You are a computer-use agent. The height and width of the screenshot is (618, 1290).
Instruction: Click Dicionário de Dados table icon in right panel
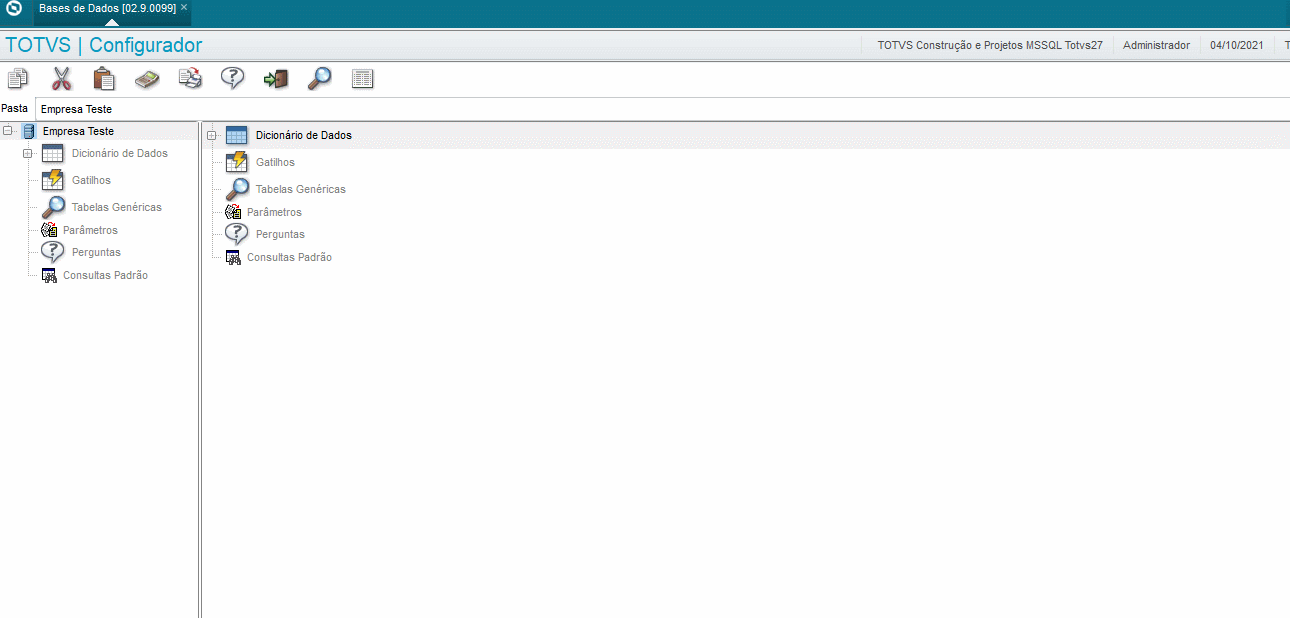pyautogui.click(x=237, y=136)
